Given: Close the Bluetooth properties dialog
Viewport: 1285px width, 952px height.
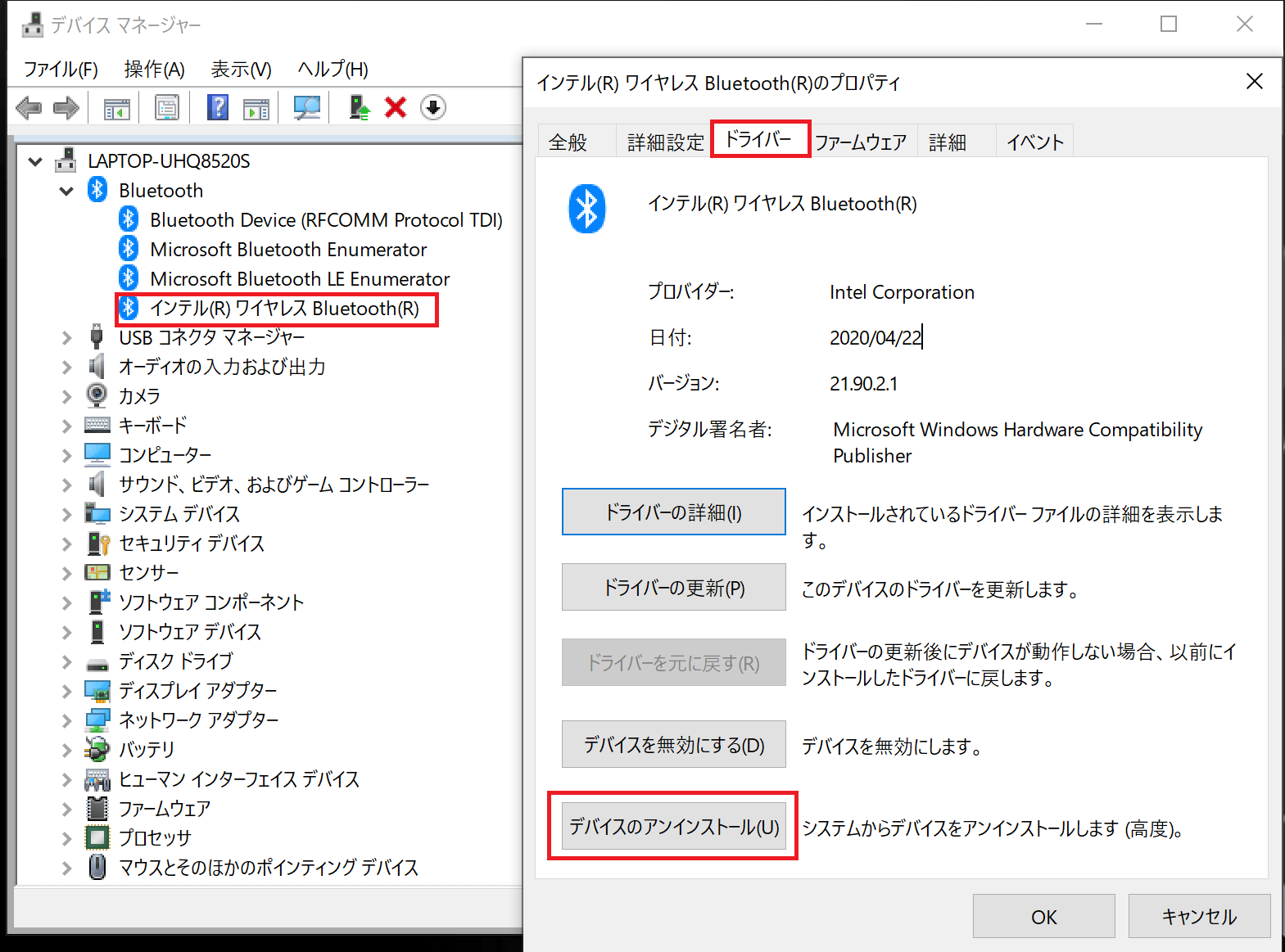Looking at the screenshot, I should [x=1254, y=82].
